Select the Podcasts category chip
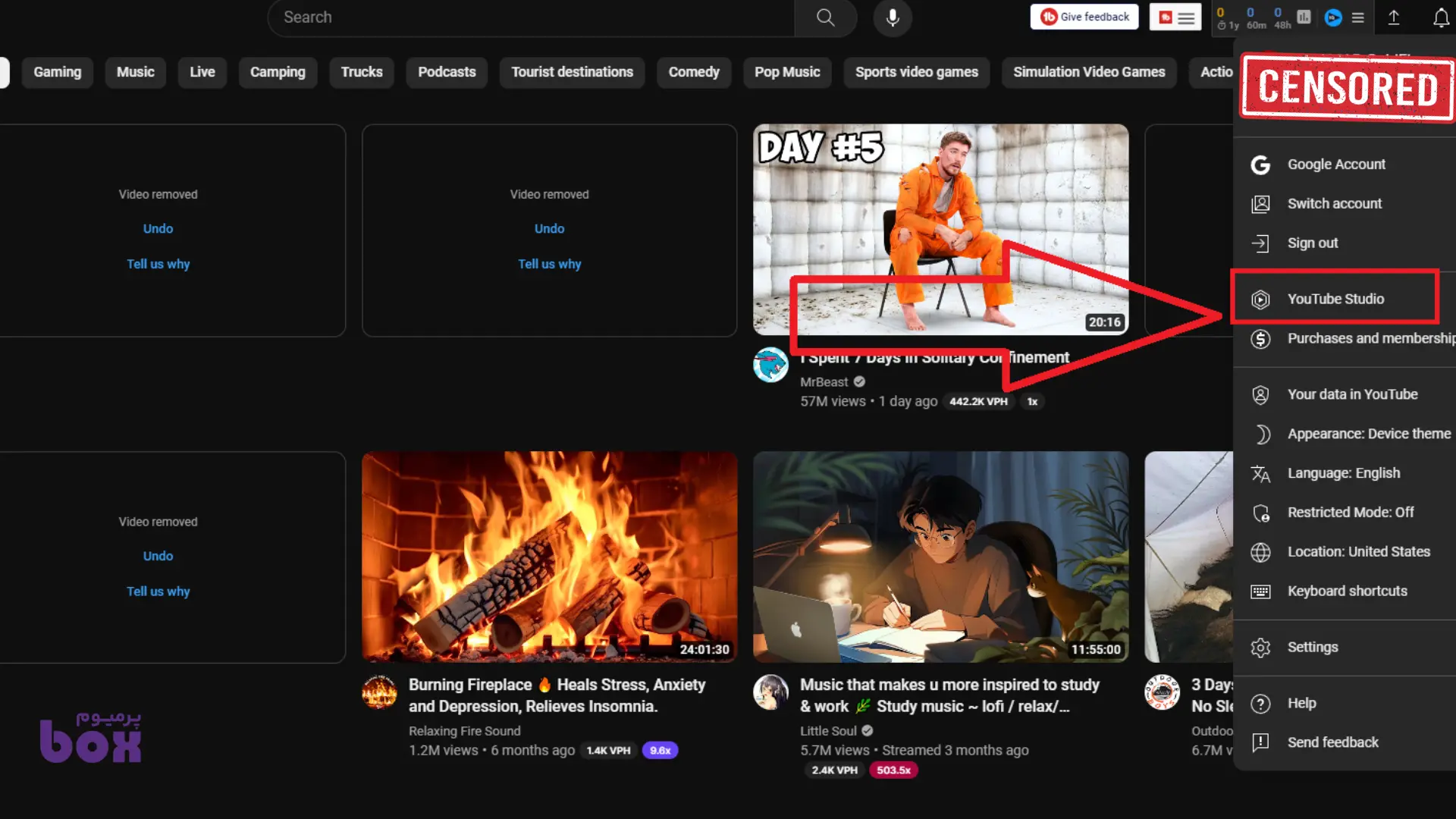Screen dimensions: 1456x819 [447, 72]
